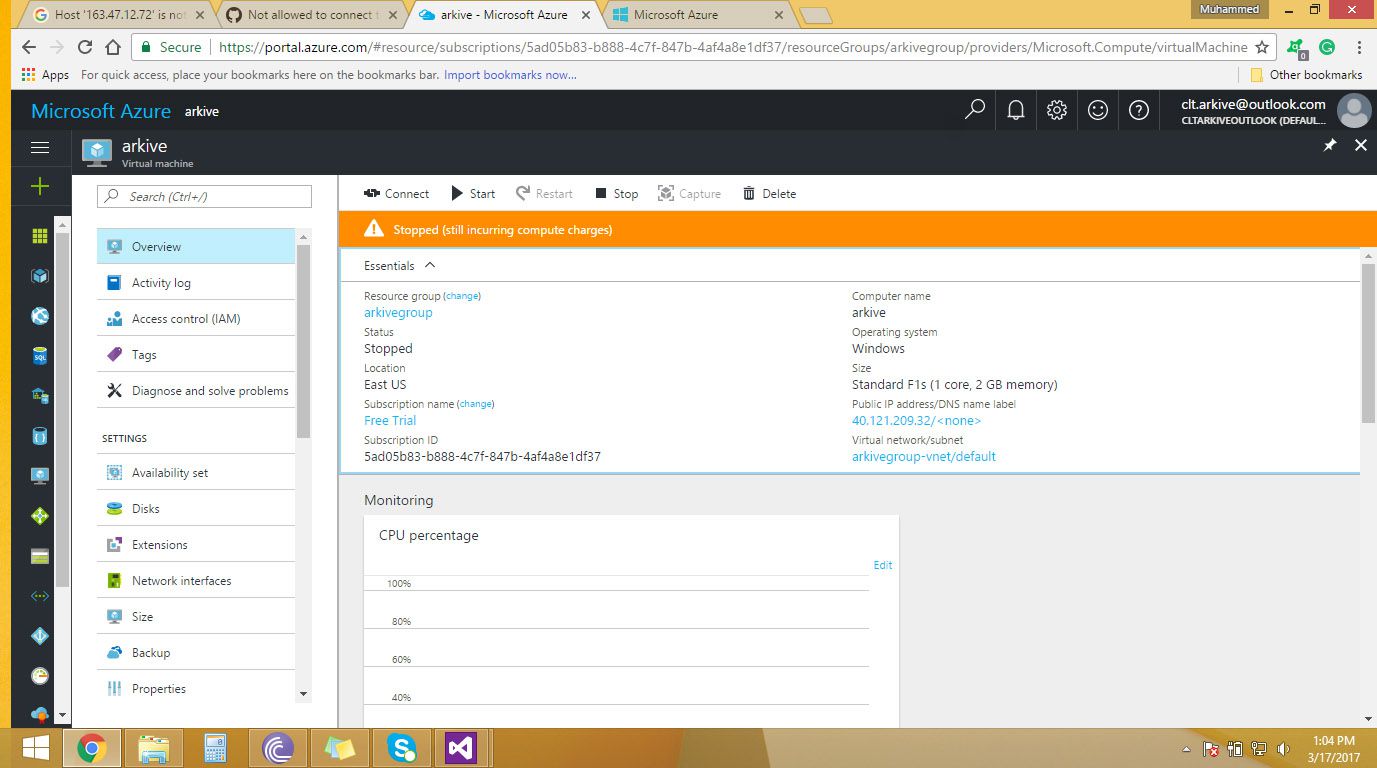Click Edit on CPU percentage chart
The width and height of the screenshot is (1377, 768).
pyautogui.click(x=882, y=565)
